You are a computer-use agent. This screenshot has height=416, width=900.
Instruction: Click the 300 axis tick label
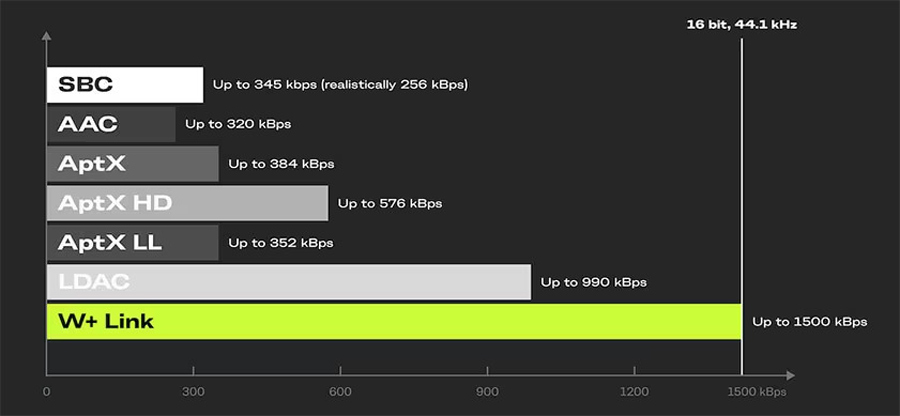(193, 392)
